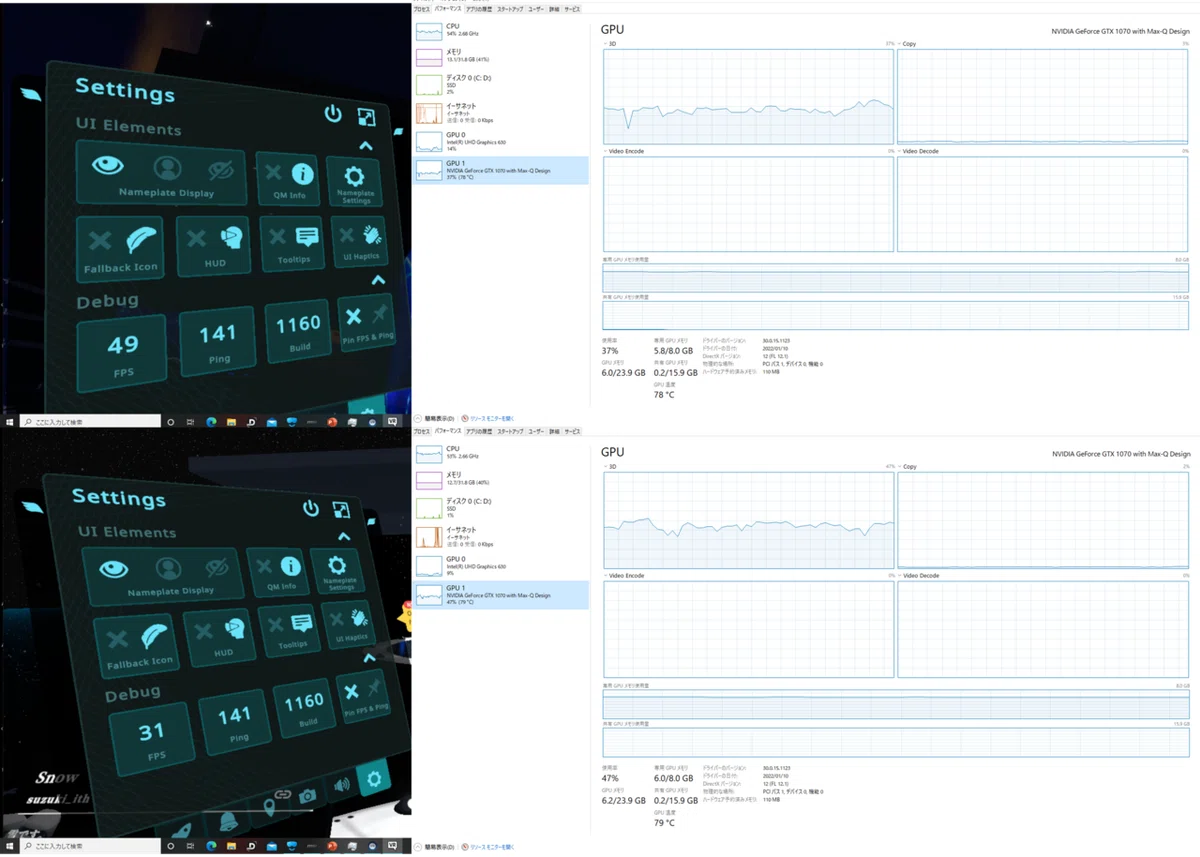1200x857 pixels.
Task: Open the camera tab in the VRChat menu
Action: 308,796
